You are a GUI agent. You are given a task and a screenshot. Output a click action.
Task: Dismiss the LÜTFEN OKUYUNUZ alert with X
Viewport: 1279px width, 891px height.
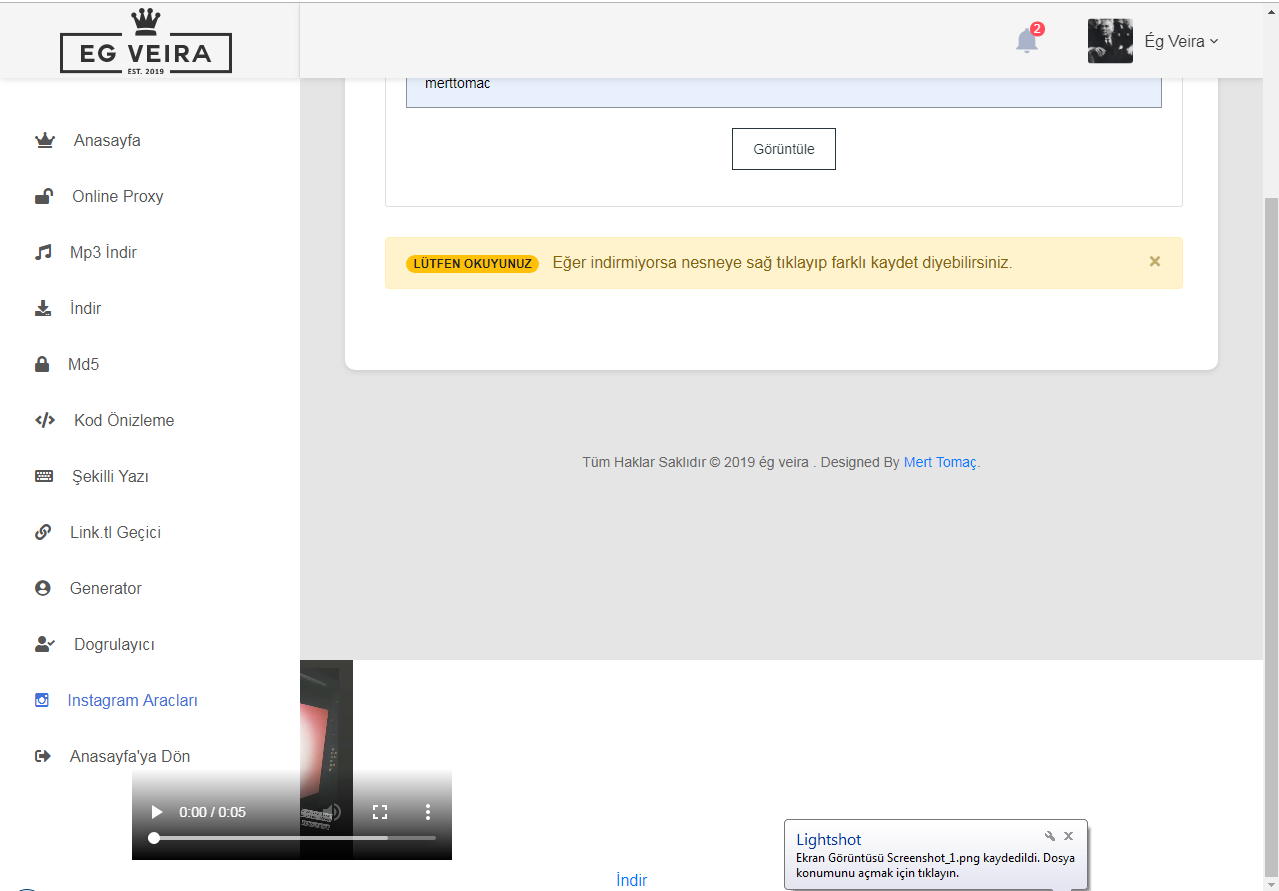click(1155, 262)
